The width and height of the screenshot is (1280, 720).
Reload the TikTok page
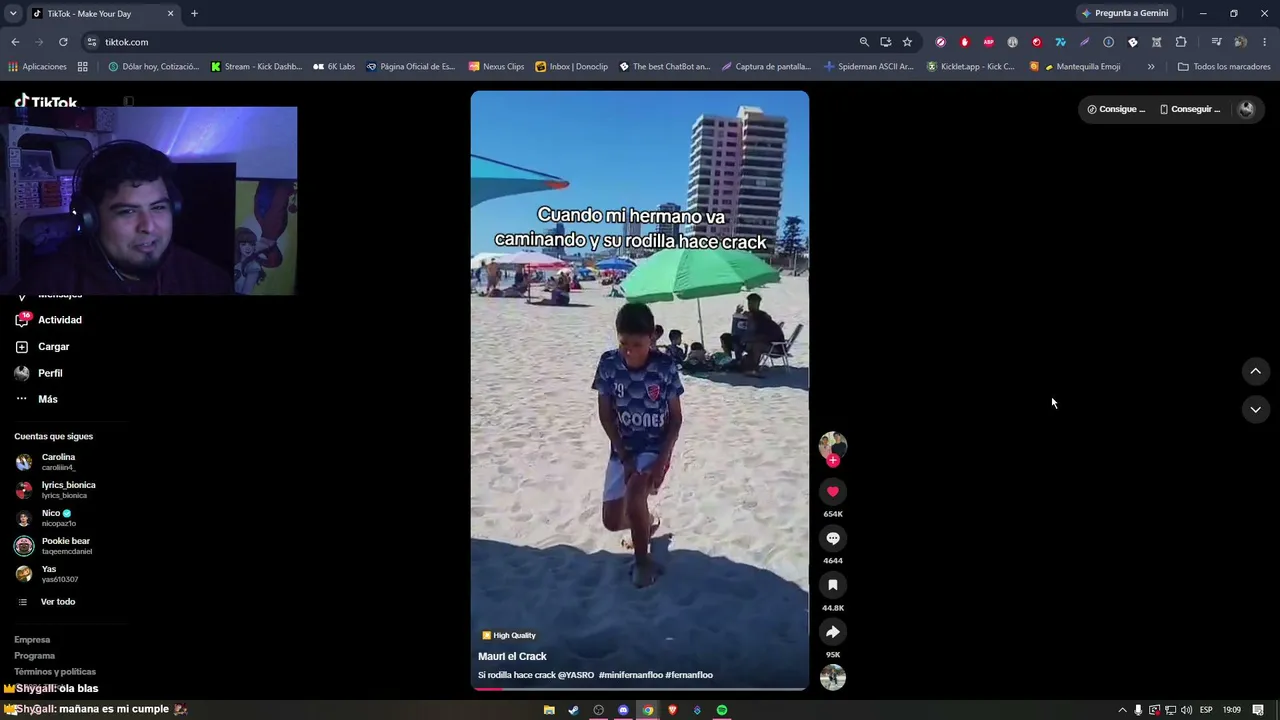click(63, 42)
